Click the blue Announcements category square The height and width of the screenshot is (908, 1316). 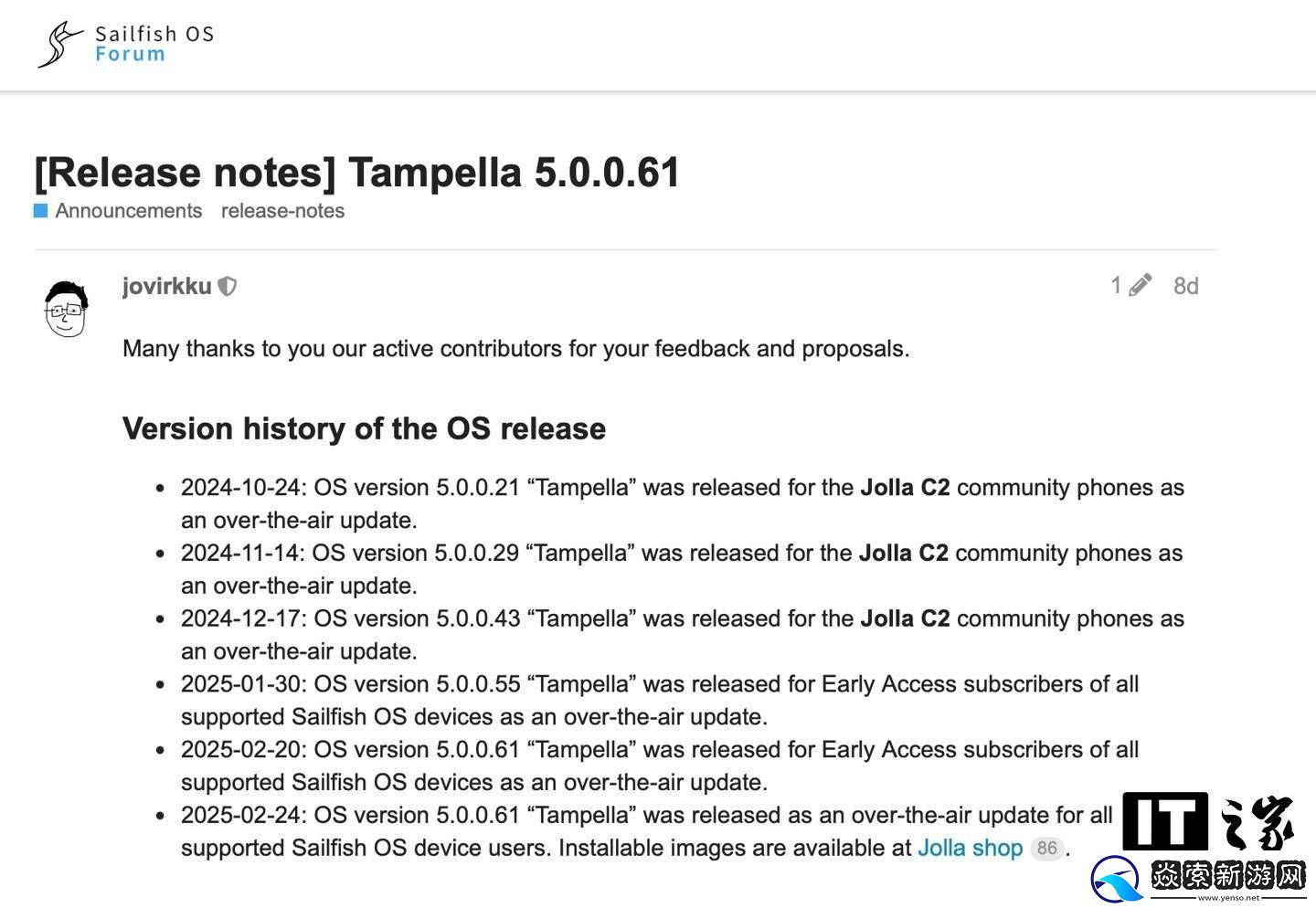pyautogui.click(x=41, y=211)
